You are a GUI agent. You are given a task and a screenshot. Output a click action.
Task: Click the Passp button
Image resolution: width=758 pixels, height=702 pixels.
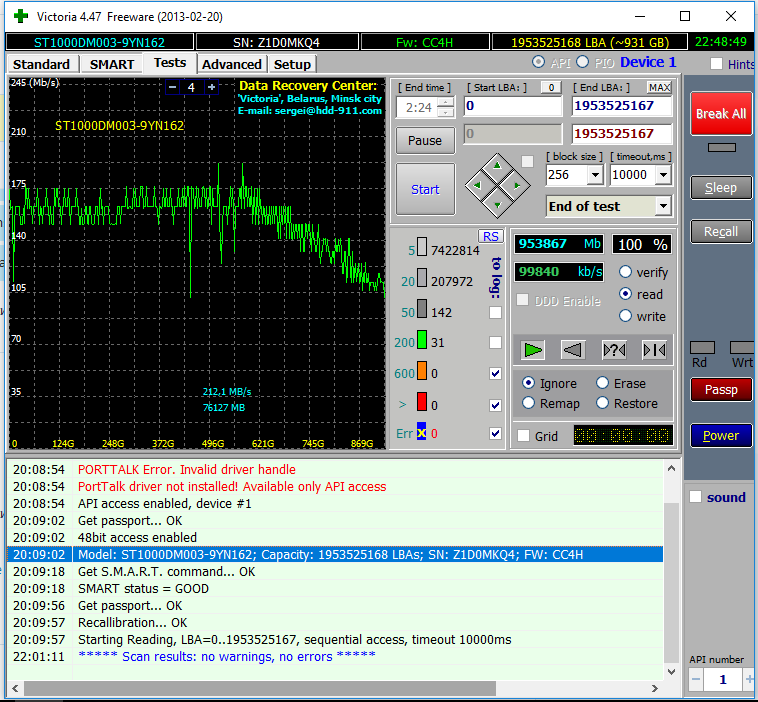[x=721, y=390]
